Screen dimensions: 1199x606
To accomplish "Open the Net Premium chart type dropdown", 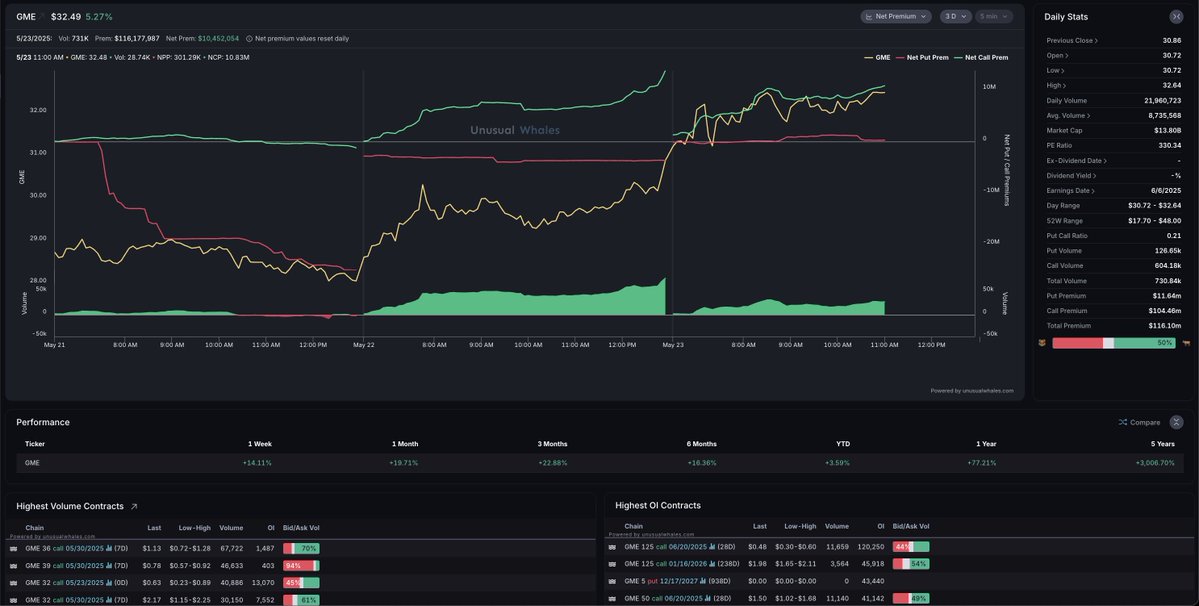I will pyautogui.click(x=895, y=16).
